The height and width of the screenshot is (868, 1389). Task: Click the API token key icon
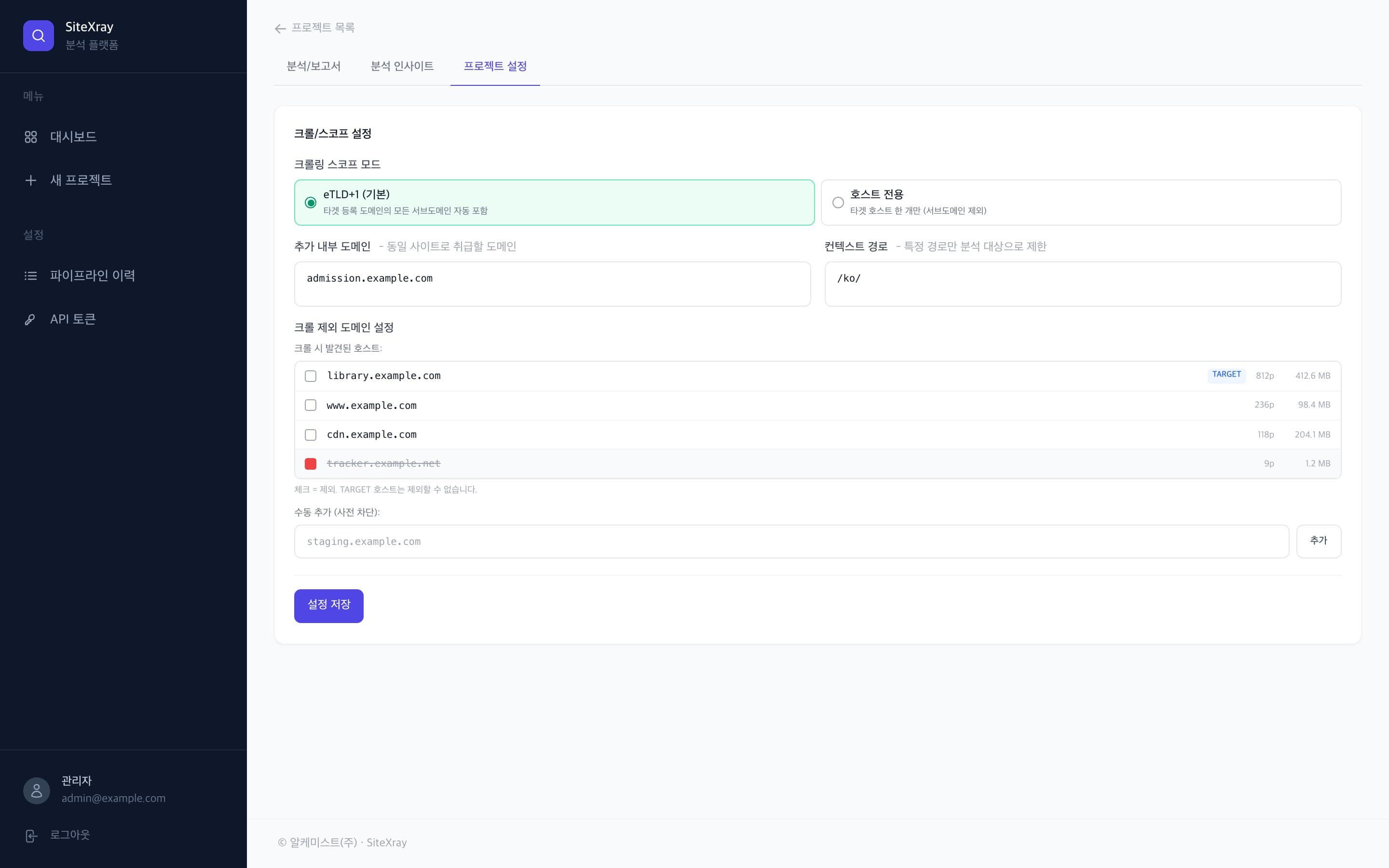30,319
